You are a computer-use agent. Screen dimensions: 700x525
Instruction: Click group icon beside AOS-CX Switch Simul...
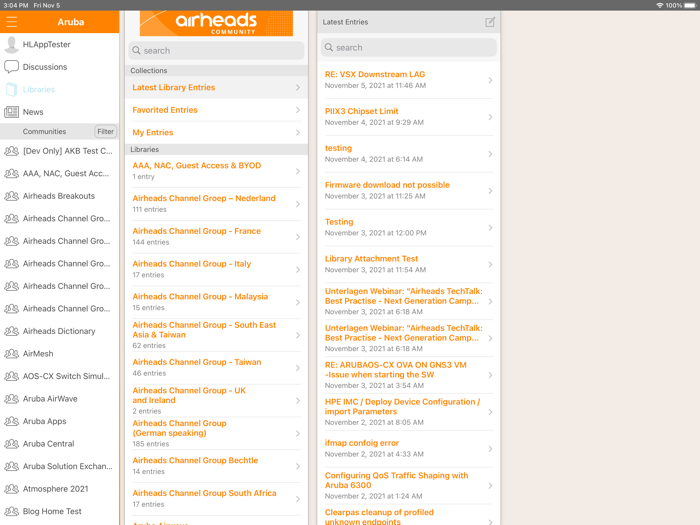pos(12,376)
